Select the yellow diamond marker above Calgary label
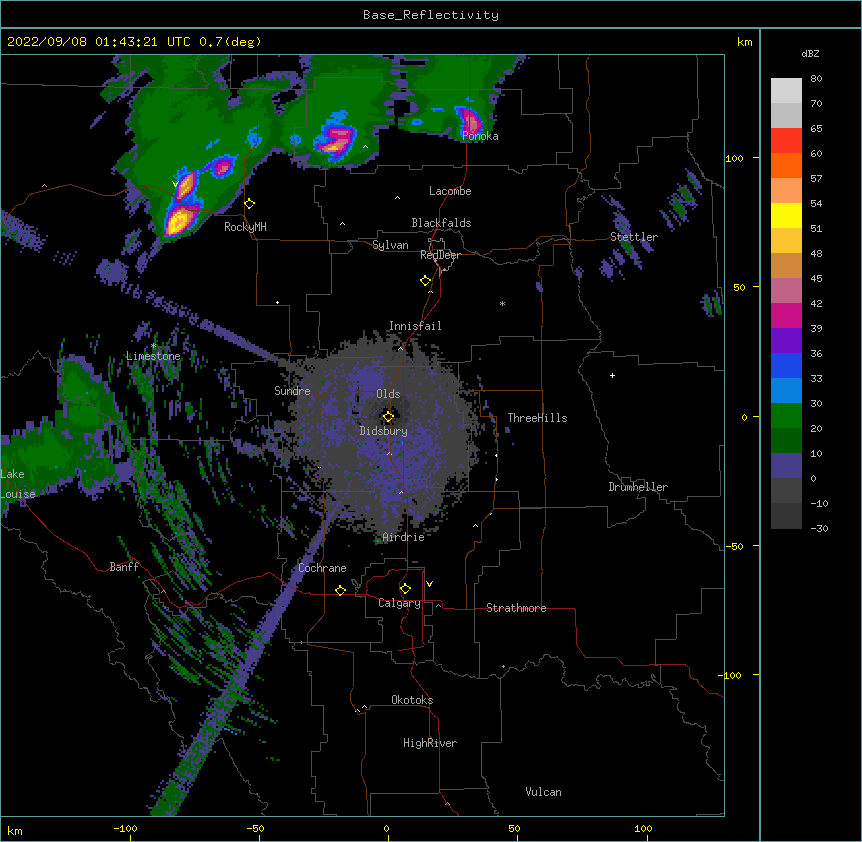The width and height of the screenshot is (862, 842). (x=405, y=589)
